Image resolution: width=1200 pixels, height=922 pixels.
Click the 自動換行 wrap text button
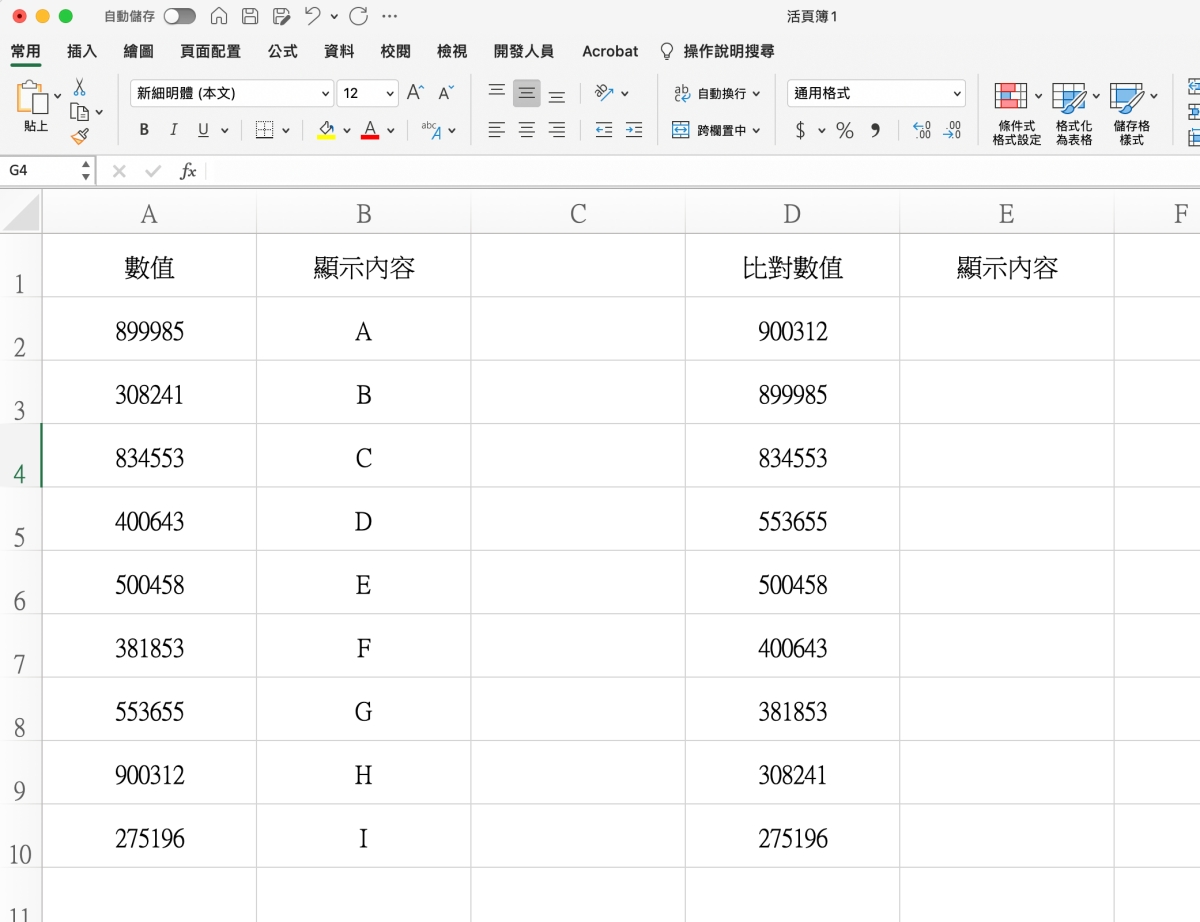tap(716, 93)
